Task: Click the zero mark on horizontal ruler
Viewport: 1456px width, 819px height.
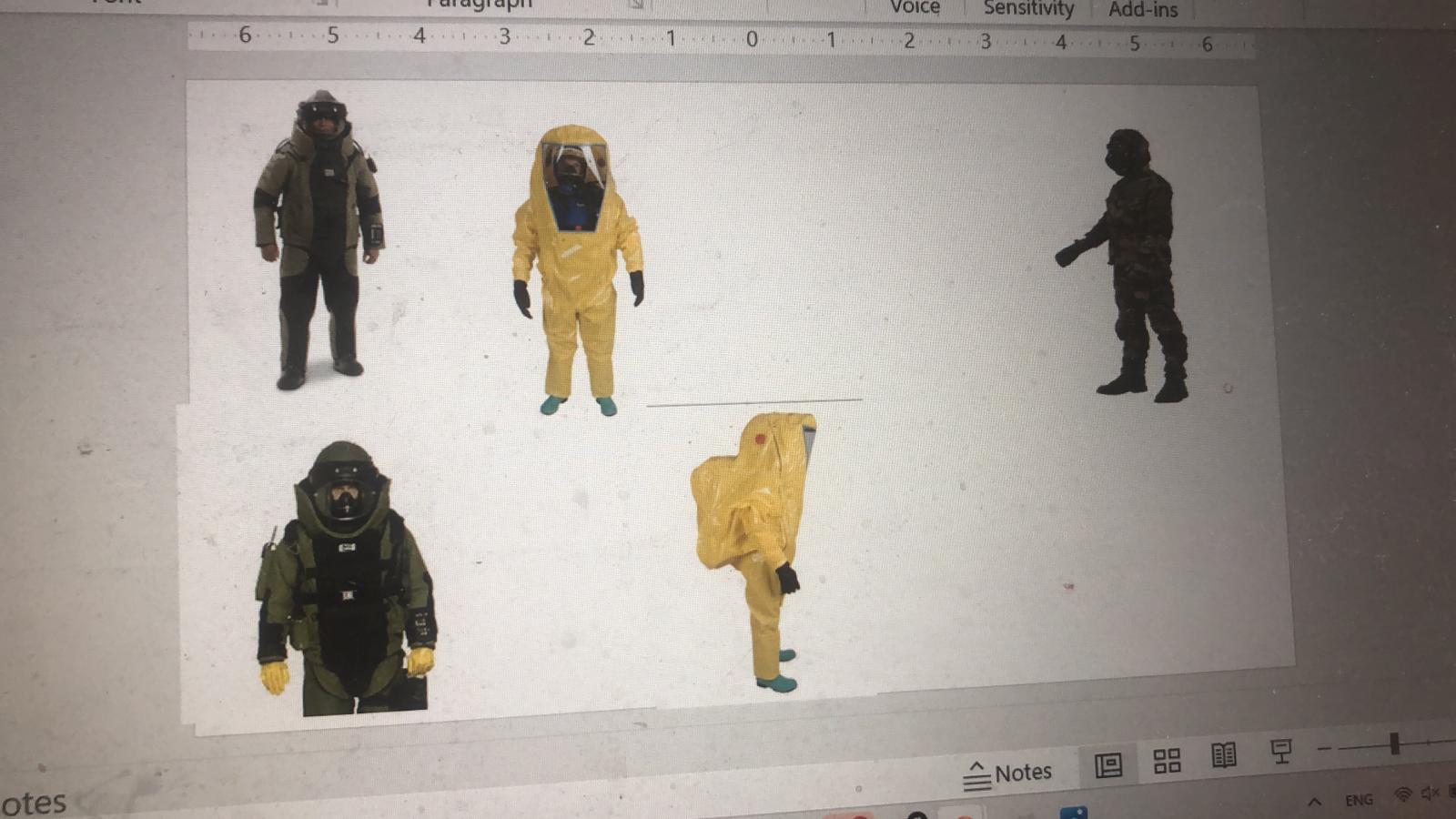Action: tap(752, 39)
